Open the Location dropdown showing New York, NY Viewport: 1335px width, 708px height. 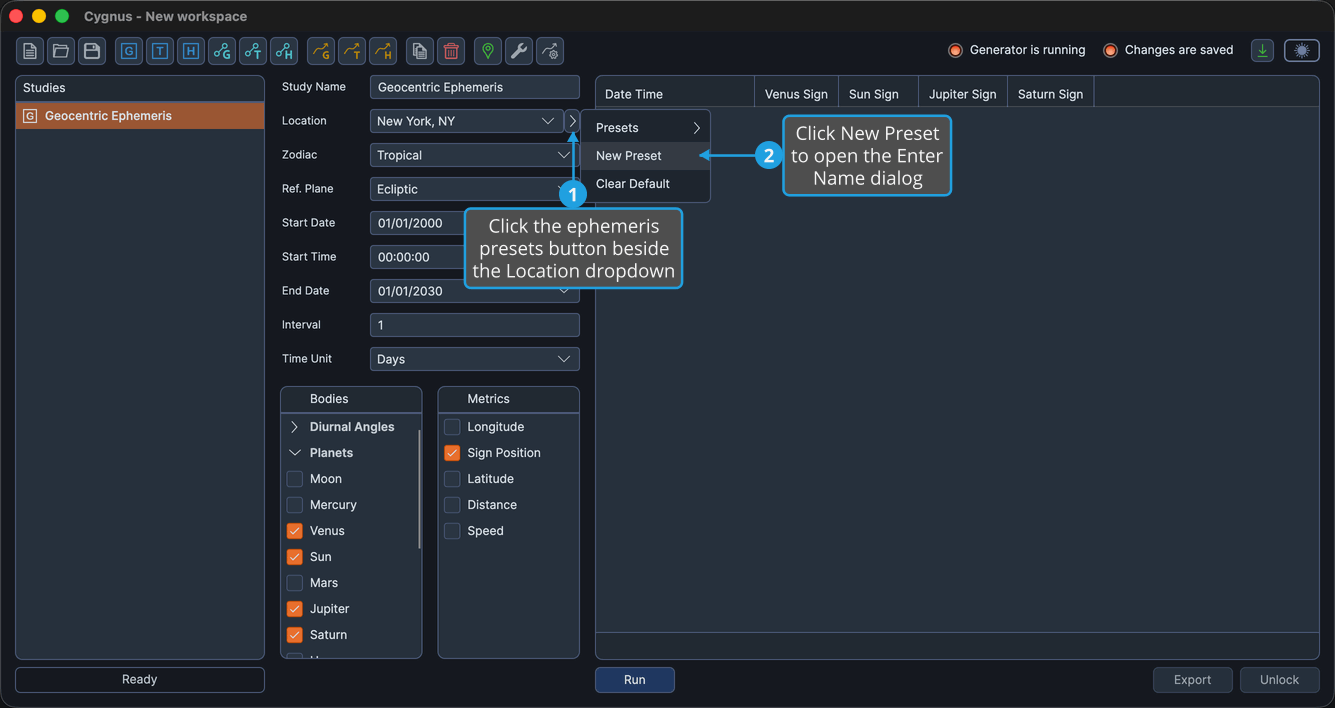[x=466, y=121]
